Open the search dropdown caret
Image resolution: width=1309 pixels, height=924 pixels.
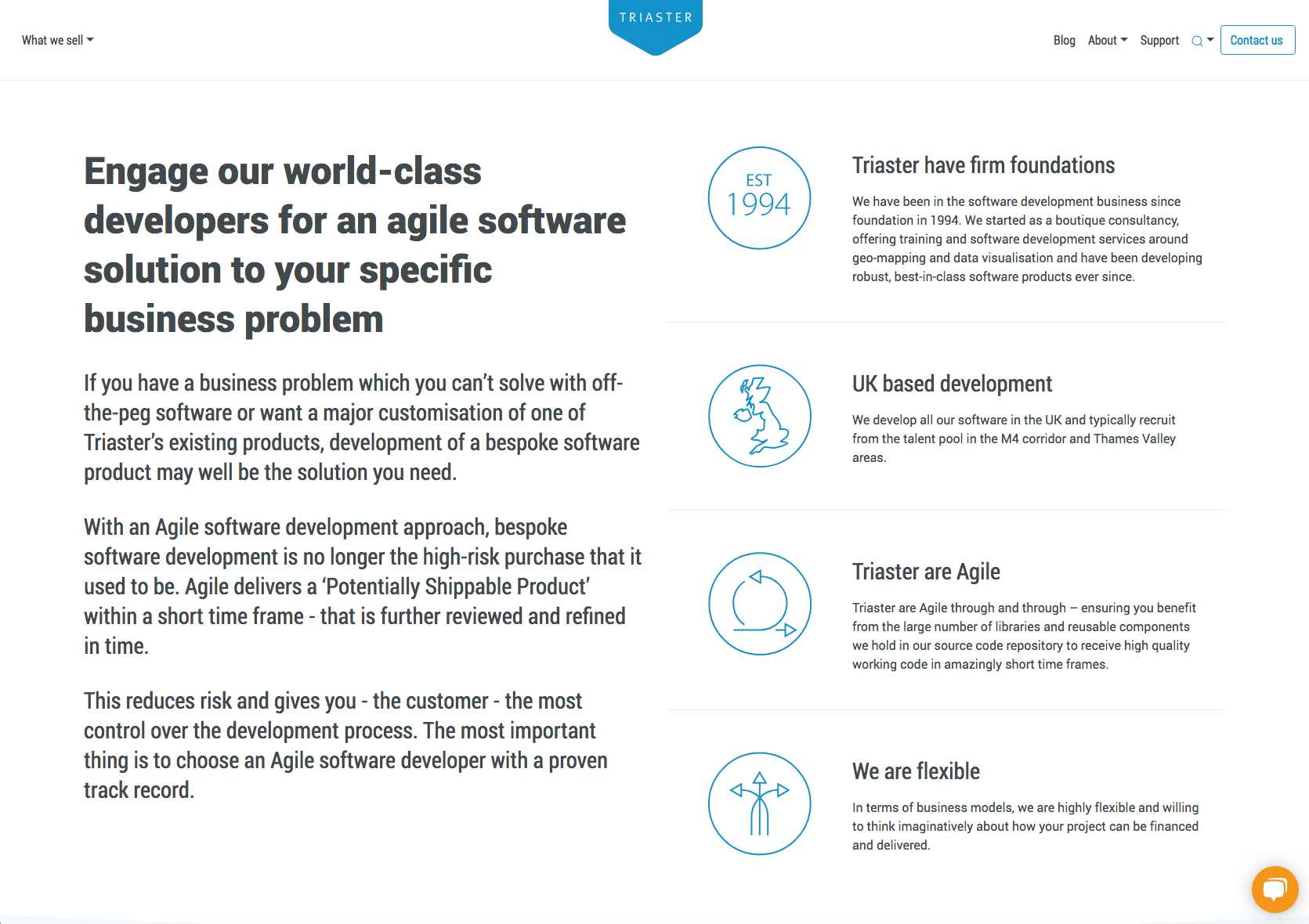point(1210,40)
